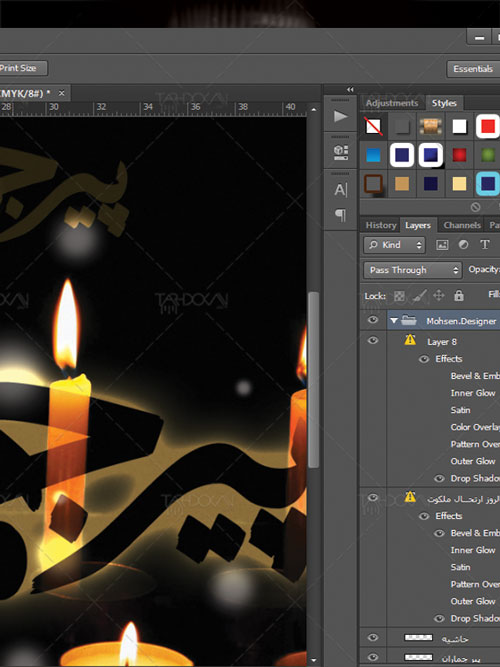Screen dimensions: 500x667
Task: Apply the Default no-style swatch
Action: (x=374, y=126)
